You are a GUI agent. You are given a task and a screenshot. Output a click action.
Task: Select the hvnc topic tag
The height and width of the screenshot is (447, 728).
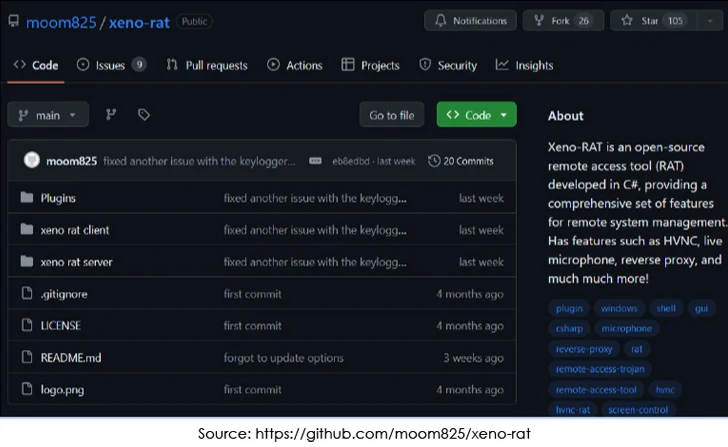coord(665,389)
